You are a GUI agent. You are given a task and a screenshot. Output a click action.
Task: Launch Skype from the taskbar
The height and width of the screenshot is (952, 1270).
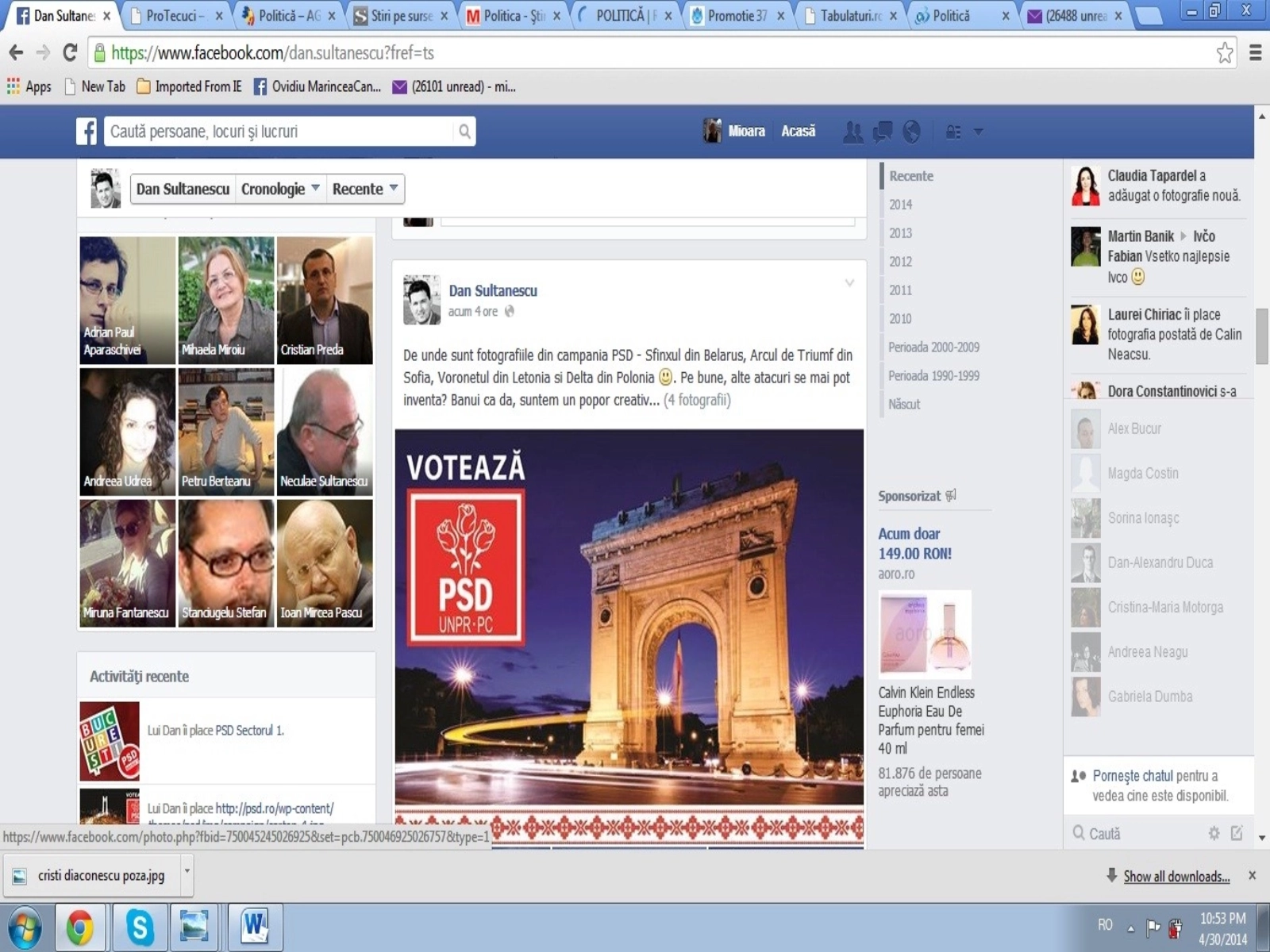point(140,927)
